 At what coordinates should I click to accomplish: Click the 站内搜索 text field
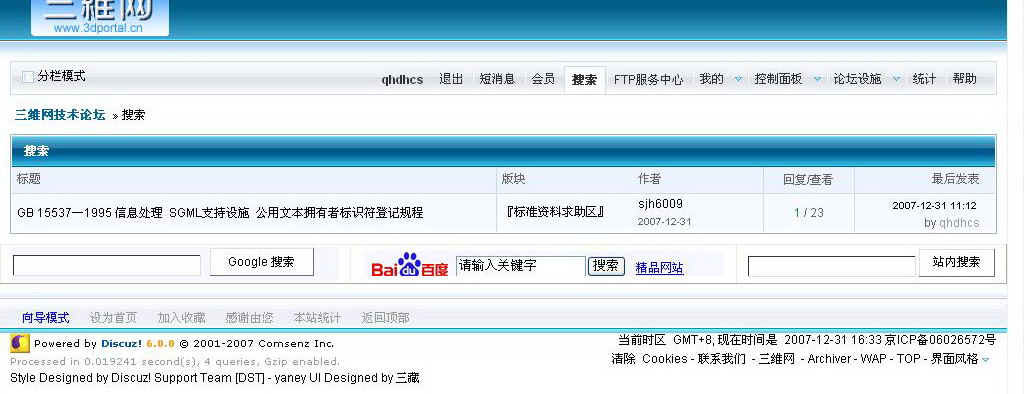coord(832,266)
